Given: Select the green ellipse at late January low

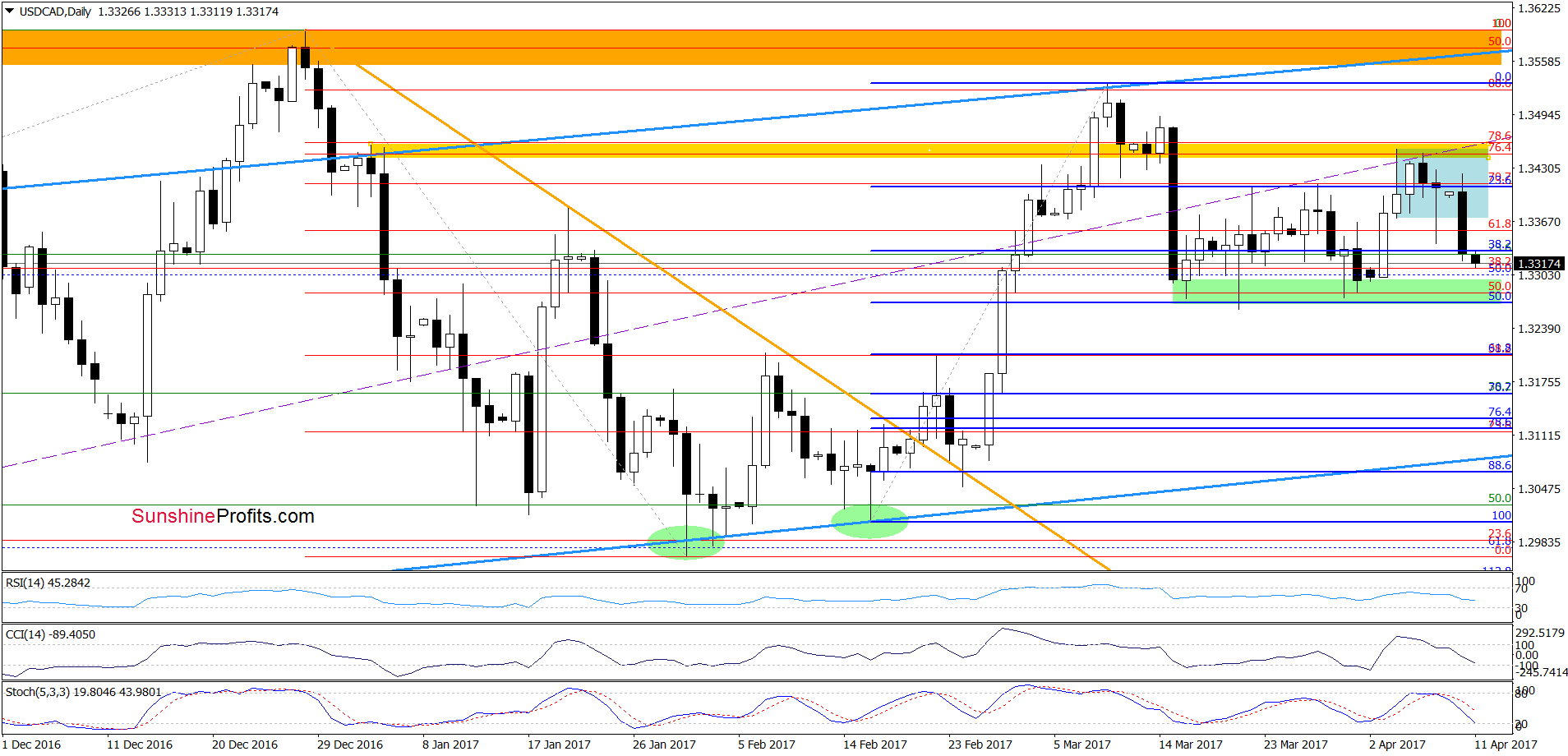Looking at the screenshot, I should pyautogui.click(x=686, y=542).
